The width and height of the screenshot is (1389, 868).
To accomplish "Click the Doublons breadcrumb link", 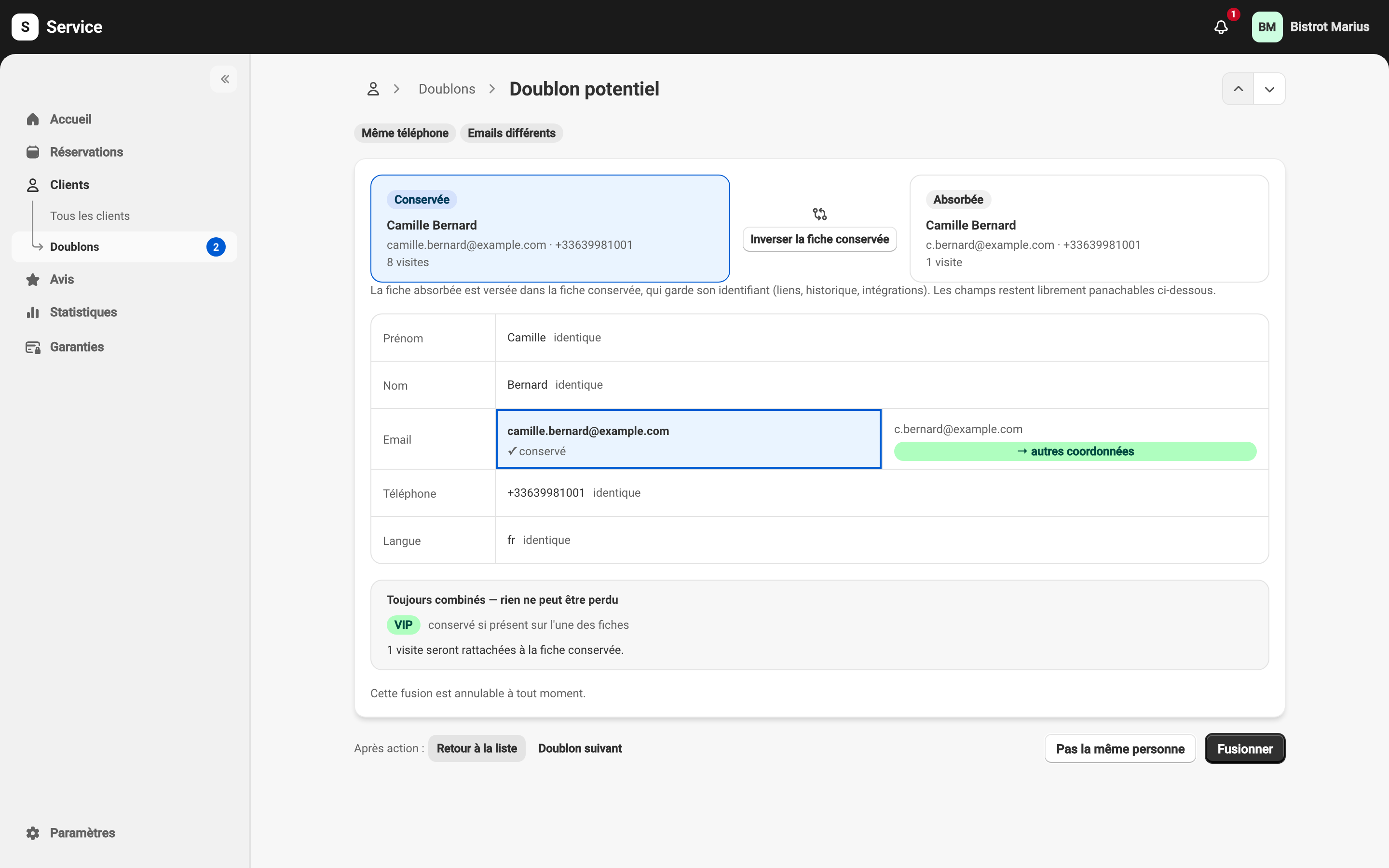I will coord(447,89).
